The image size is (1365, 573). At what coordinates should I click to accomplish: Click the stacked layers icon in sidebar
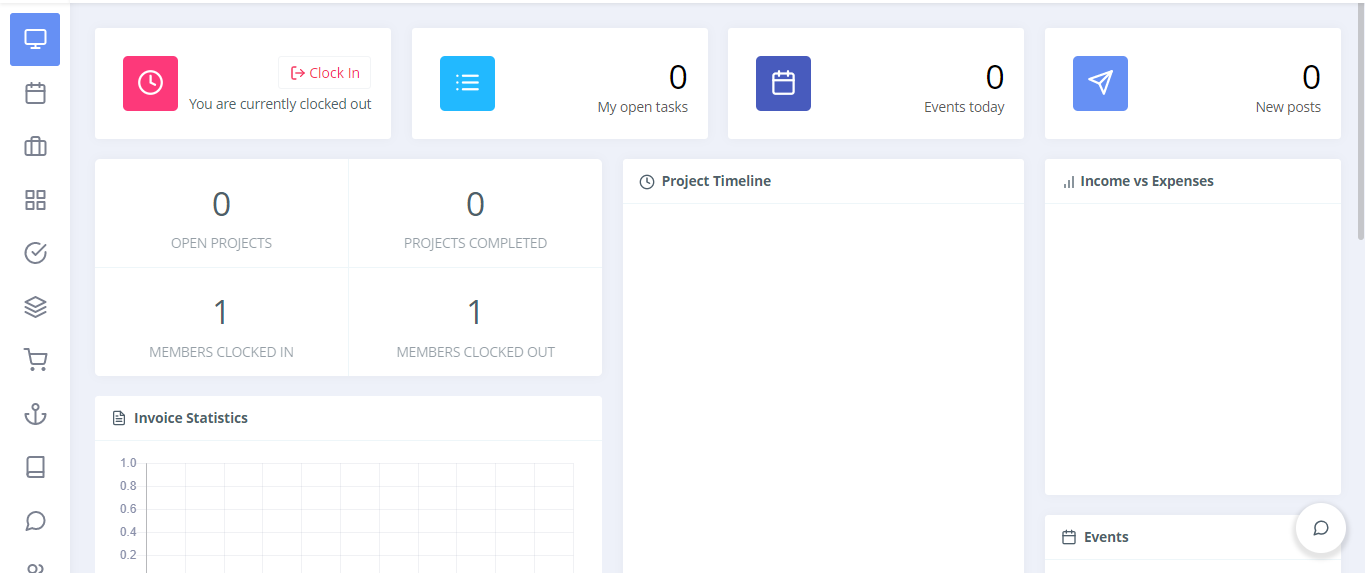point(35,307)
